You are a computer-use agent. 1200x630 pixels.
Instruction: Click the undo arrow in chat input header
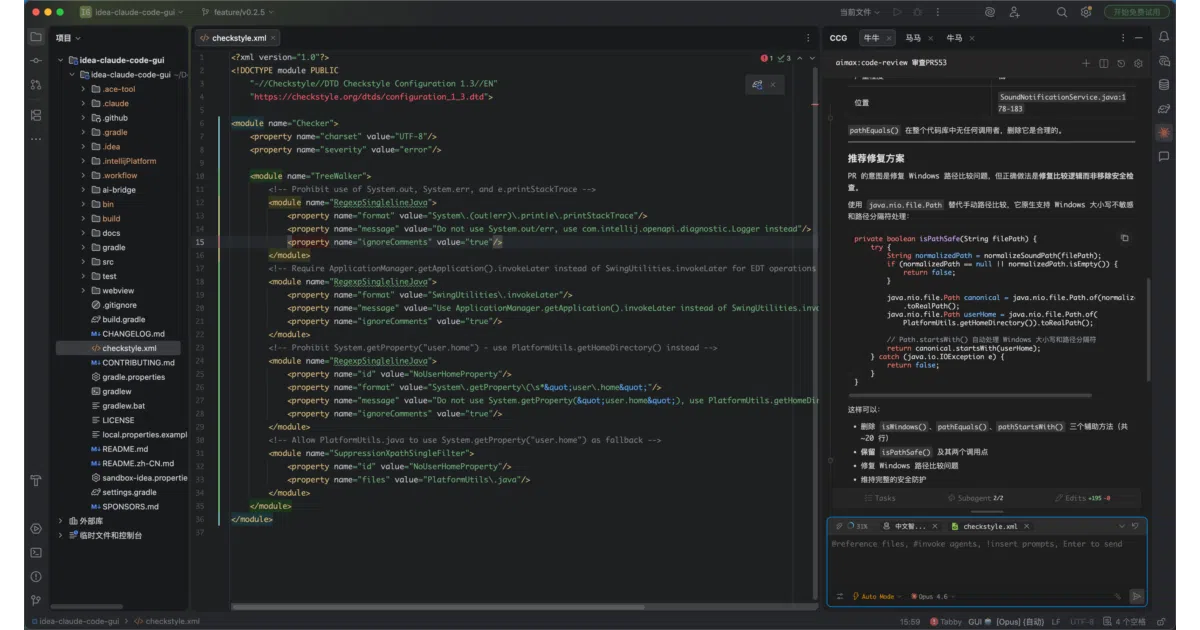[x=1135, y=525]
